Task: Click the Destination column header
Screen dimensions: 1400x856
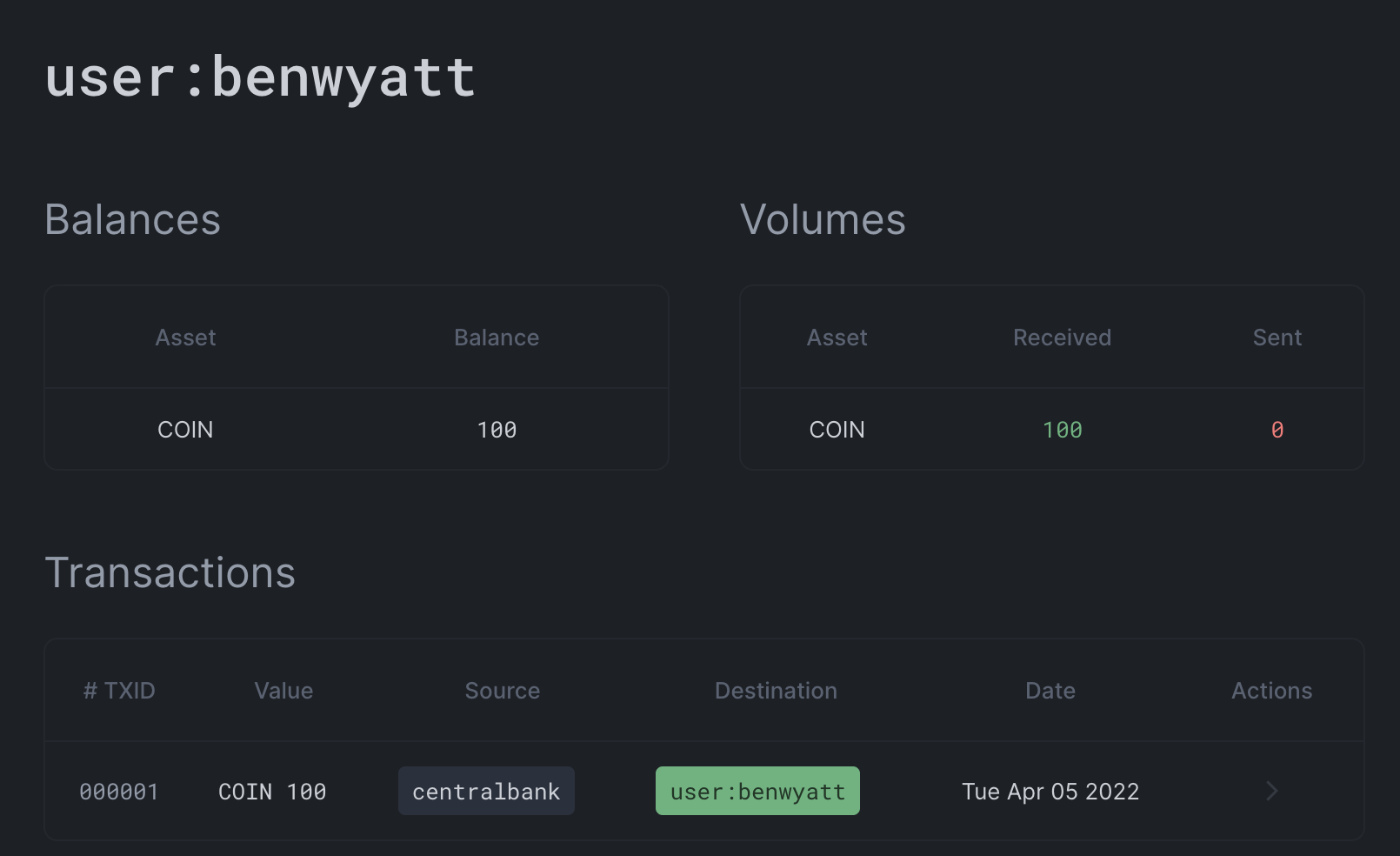Action: tap(776, 691)
